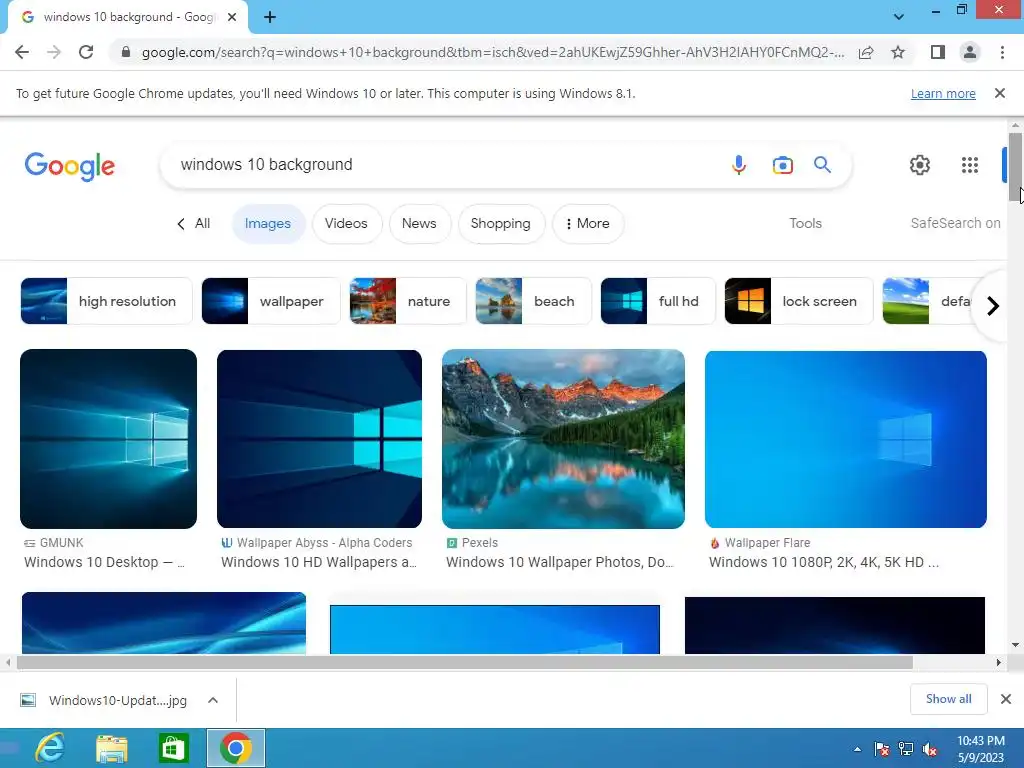Click the Action Center flag icon
This screenshot has width=1024, height=768.
click(882, 749)
